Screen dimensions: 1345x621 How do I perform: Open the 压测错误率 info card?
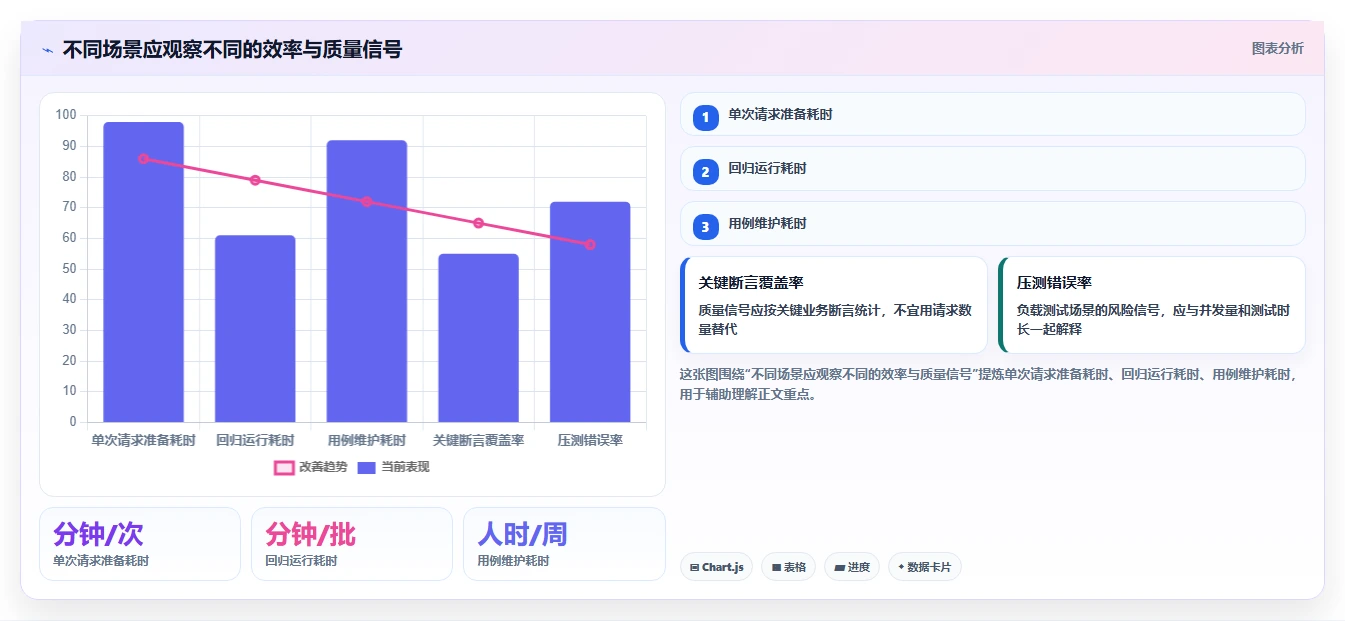click(x=1152, y=305)
